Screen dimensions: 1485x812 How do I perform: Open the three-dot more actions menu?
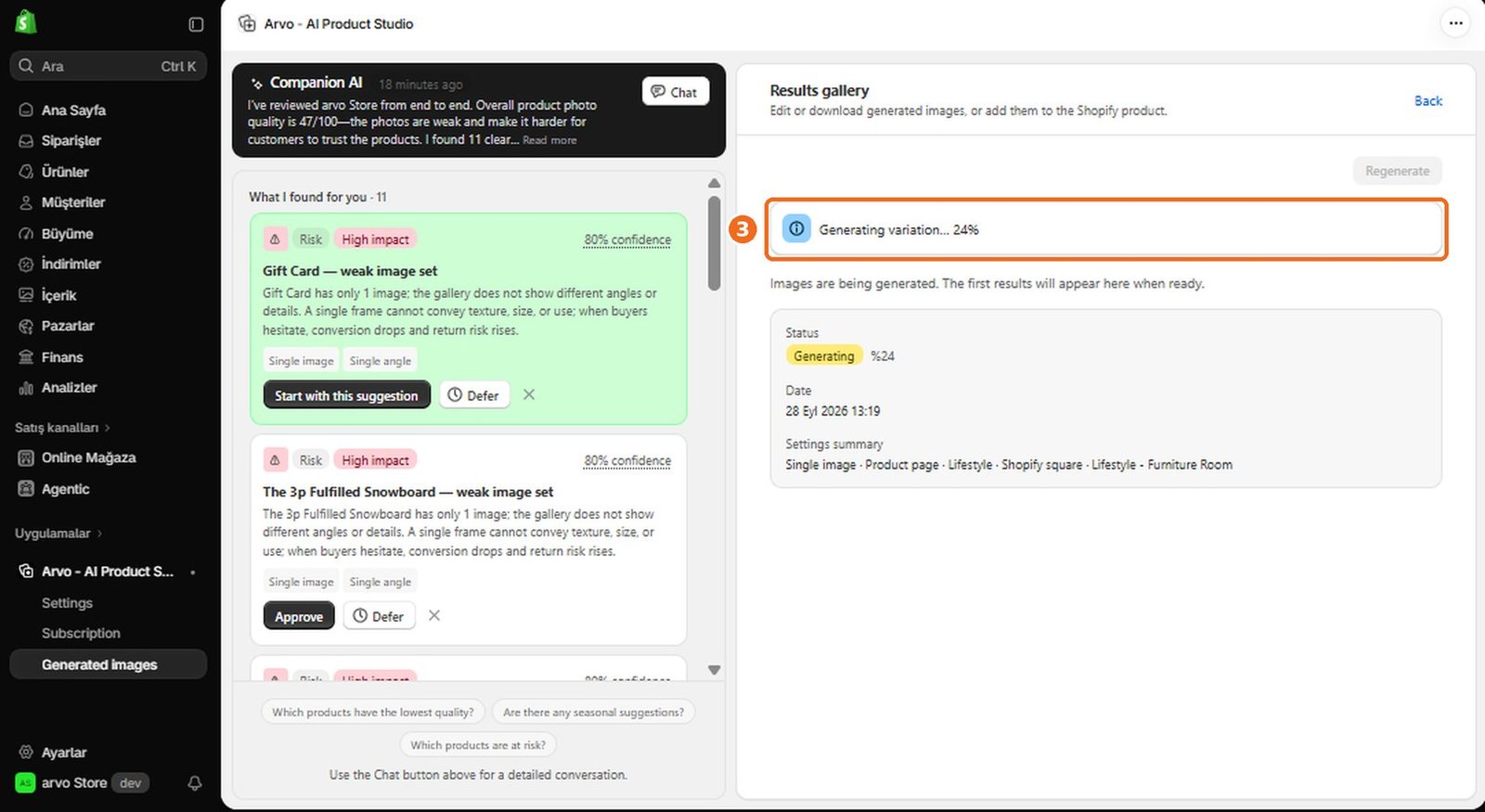1455,24
